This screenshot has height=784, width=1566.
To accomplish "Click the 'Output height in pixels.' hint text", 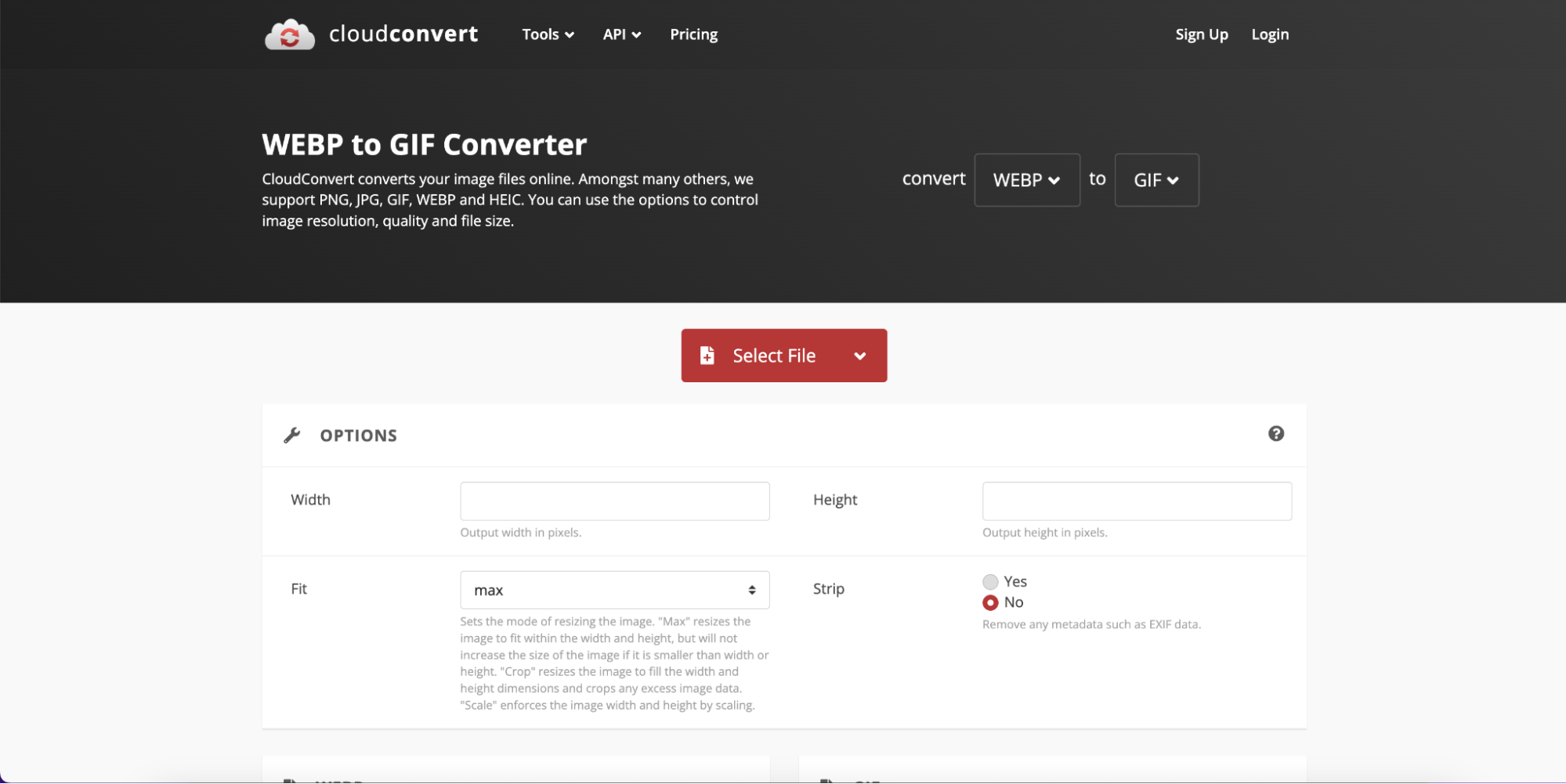I will pos(1045,533).
